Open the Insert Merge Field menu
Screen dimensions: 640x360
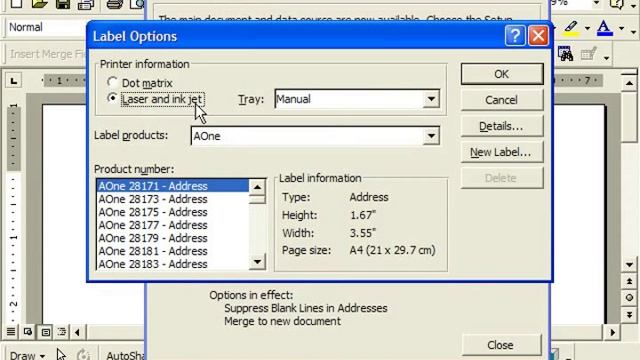point(47,54)
